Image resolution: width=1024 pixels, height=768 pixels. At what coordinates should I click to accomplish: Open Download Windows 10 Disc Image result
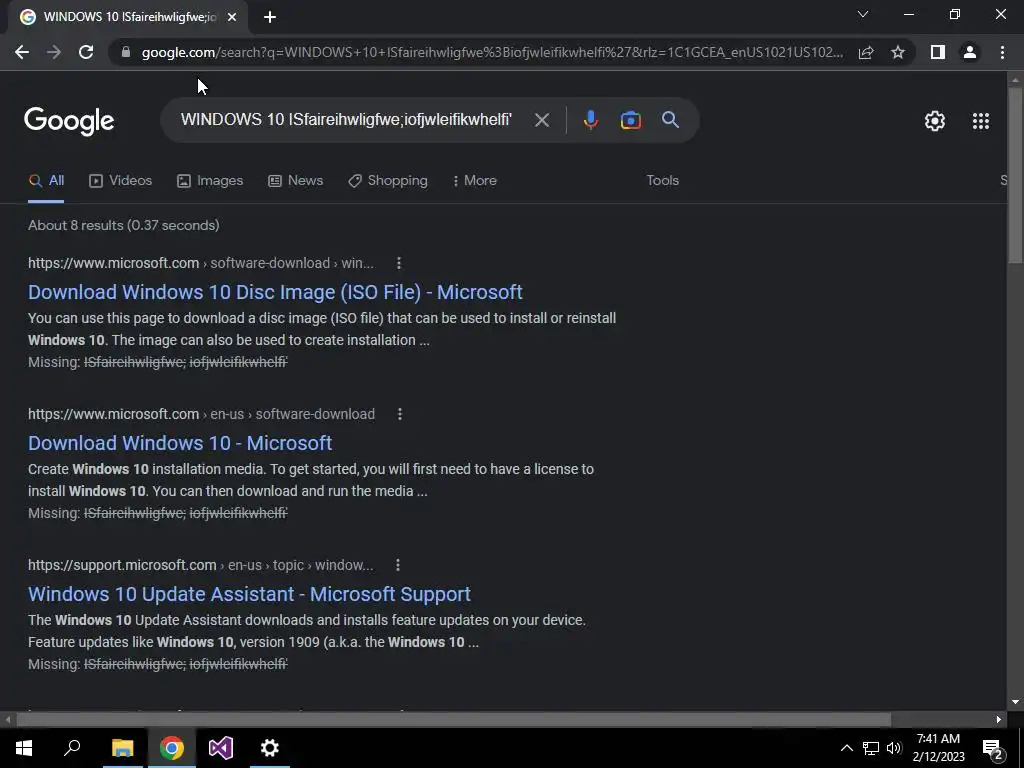click(275, 292)
